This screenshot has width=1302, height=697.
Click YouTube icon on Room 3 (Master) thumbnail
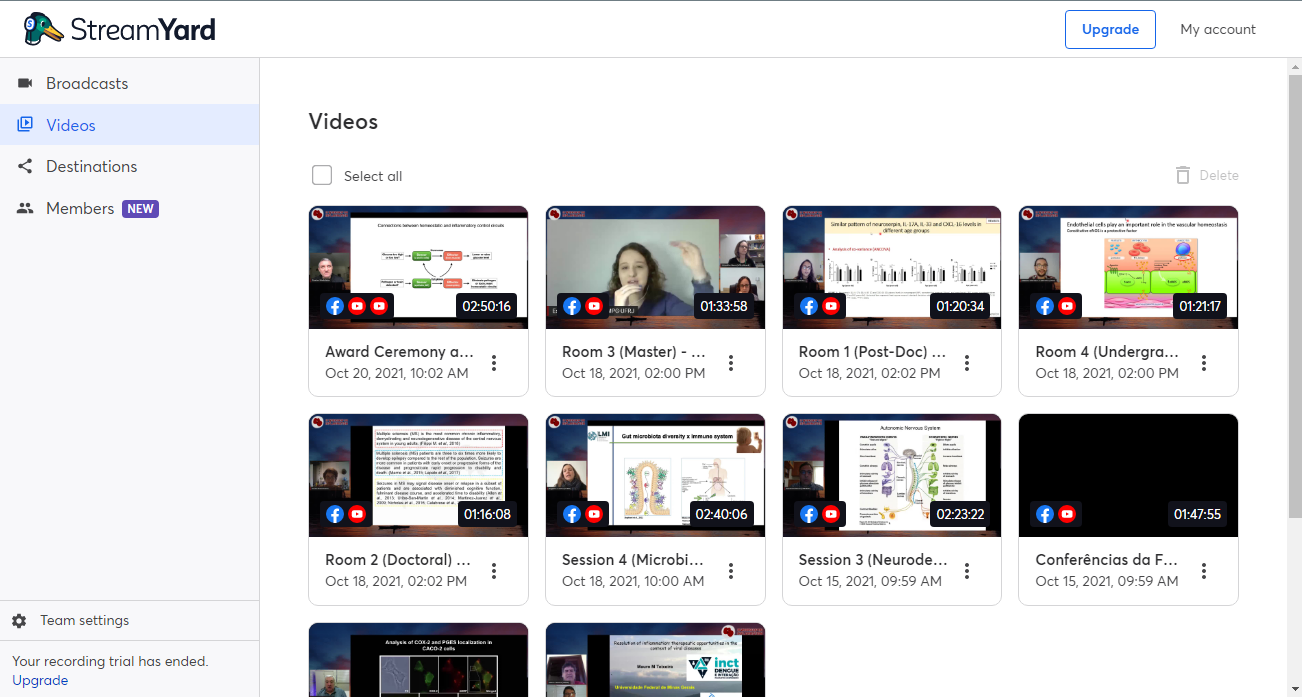click(x=594, y=306)
